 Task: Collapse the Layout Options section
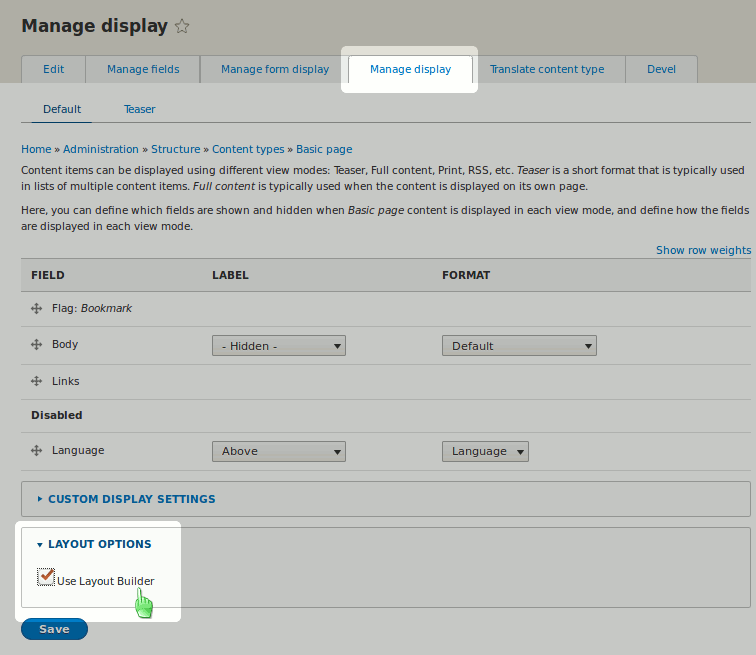pos(99,544)
